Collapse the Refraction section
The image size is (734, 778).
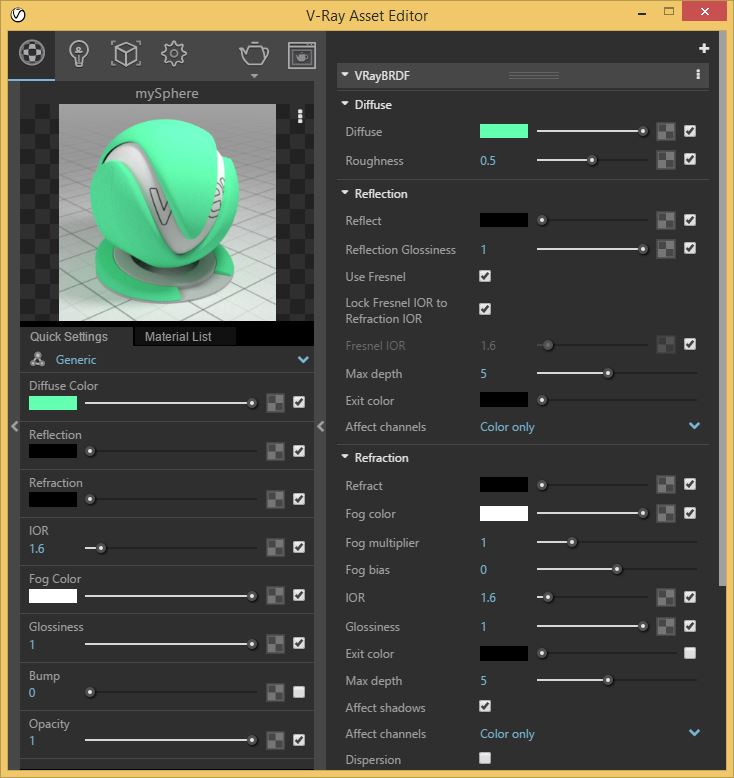pos(345,456)
